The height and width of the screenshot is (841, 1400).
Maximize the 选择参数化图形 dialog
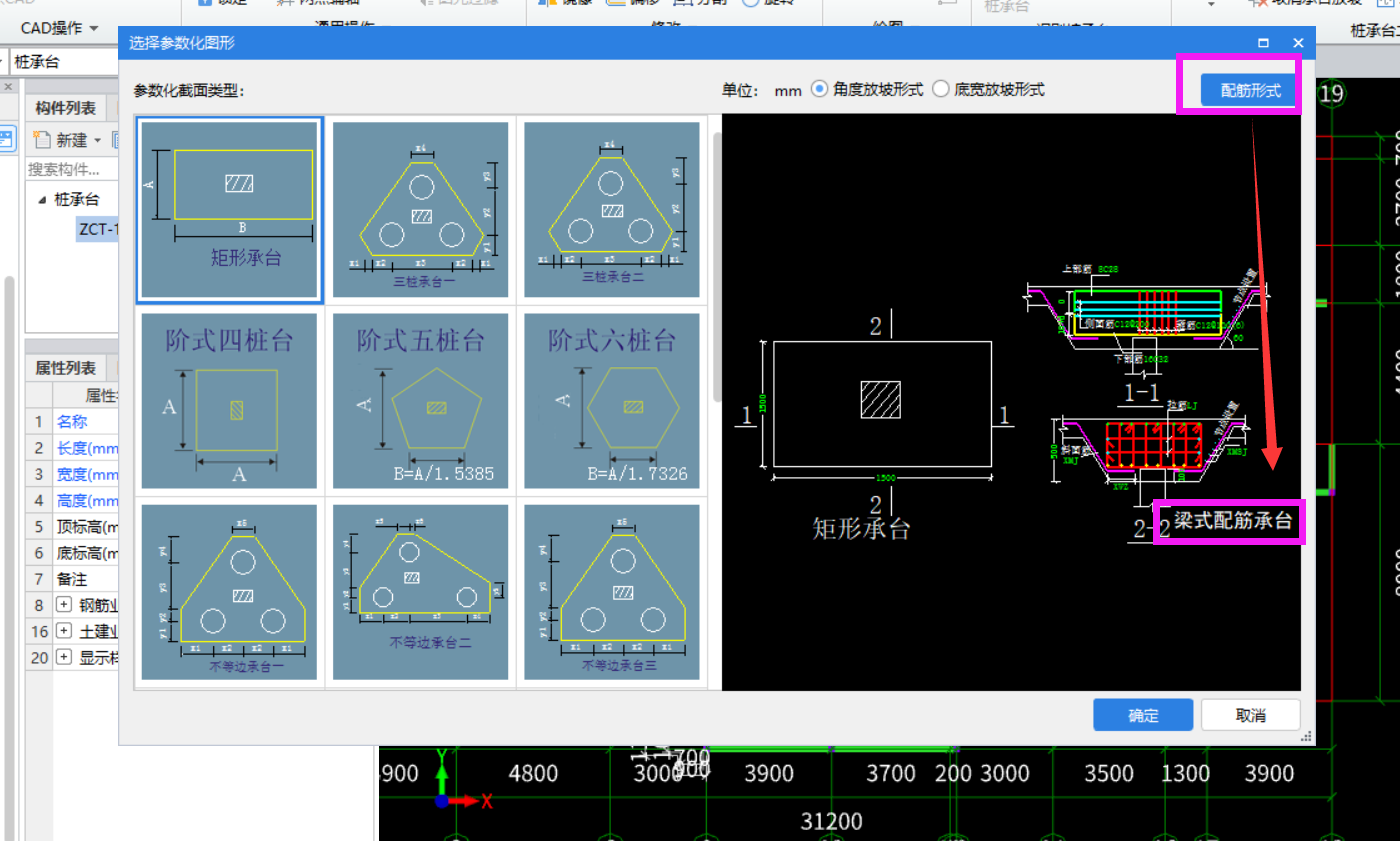pos(1264,43)
